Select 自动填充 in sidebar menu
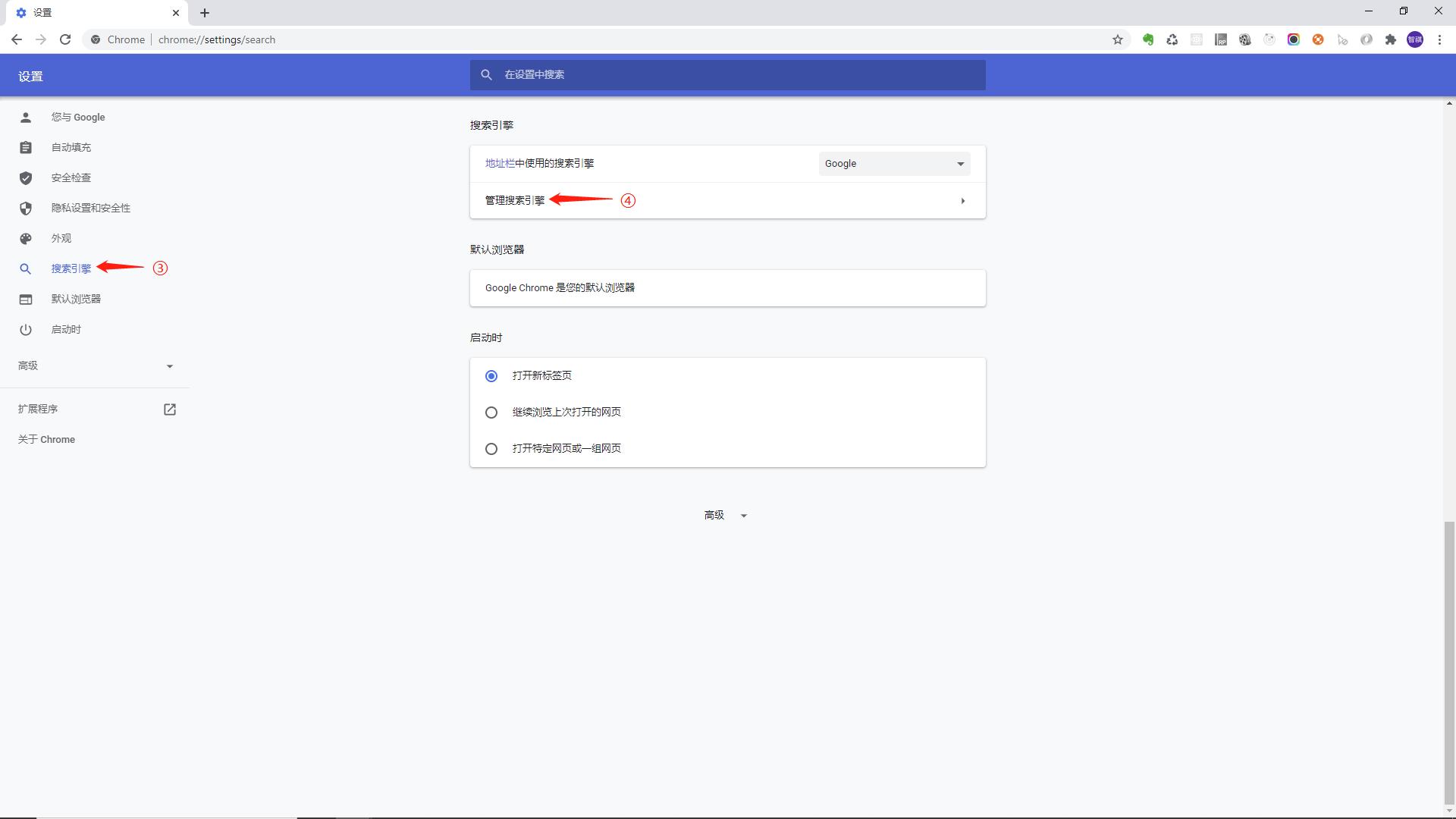Viewport: 1456px width, 819px height. point(71,147)
